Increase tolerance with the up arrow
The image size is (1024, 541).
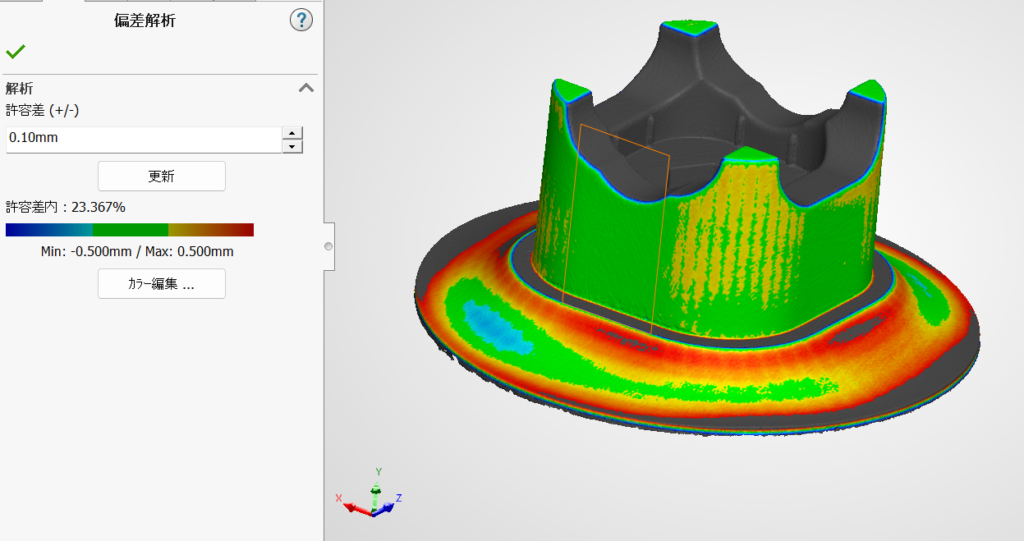pos(292,132)
